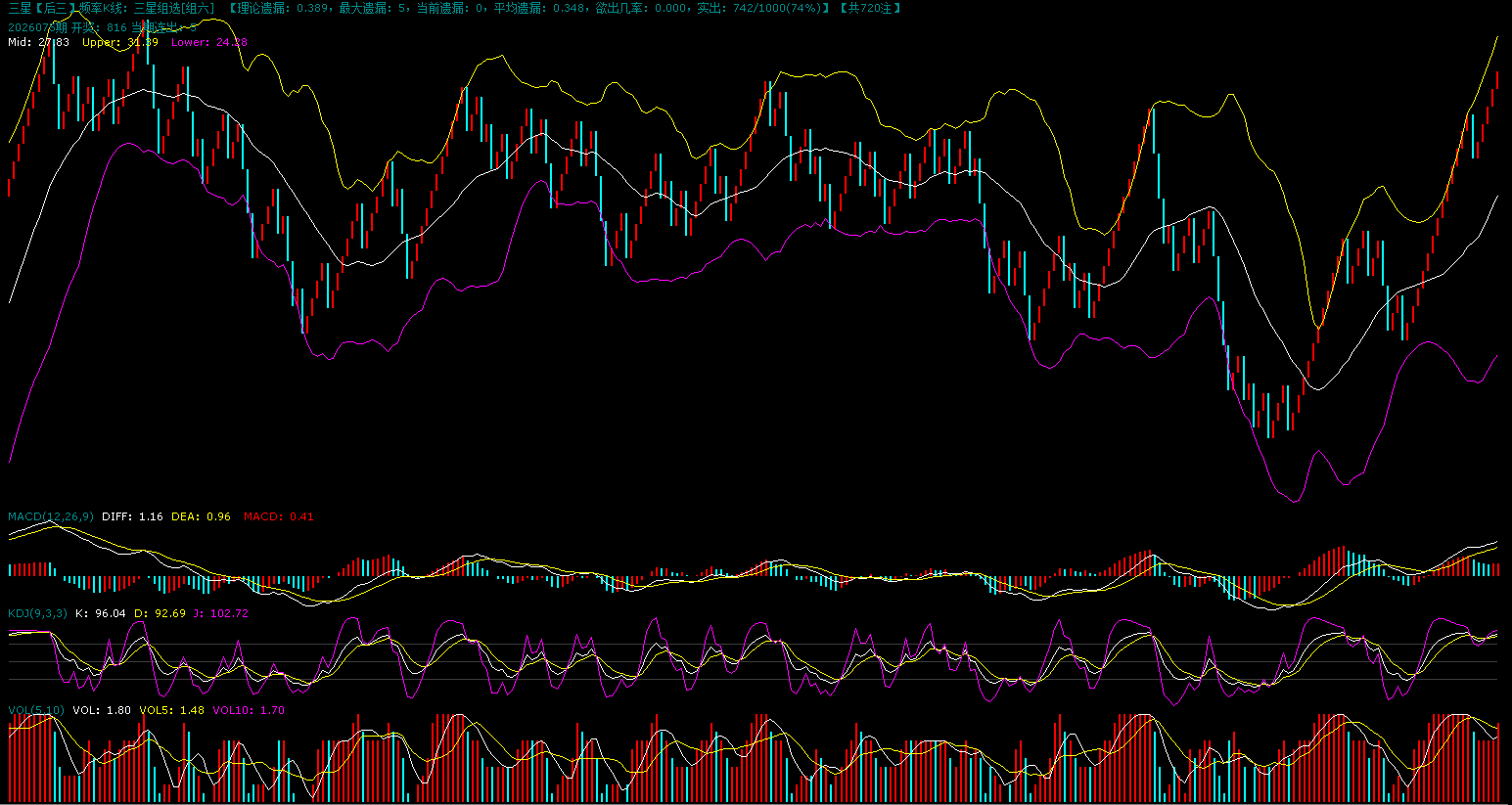Viewport: 1512px width, 805px height.
Task: Click the 最大遗漏: 5 statistic in header
Action: [373, 8]
